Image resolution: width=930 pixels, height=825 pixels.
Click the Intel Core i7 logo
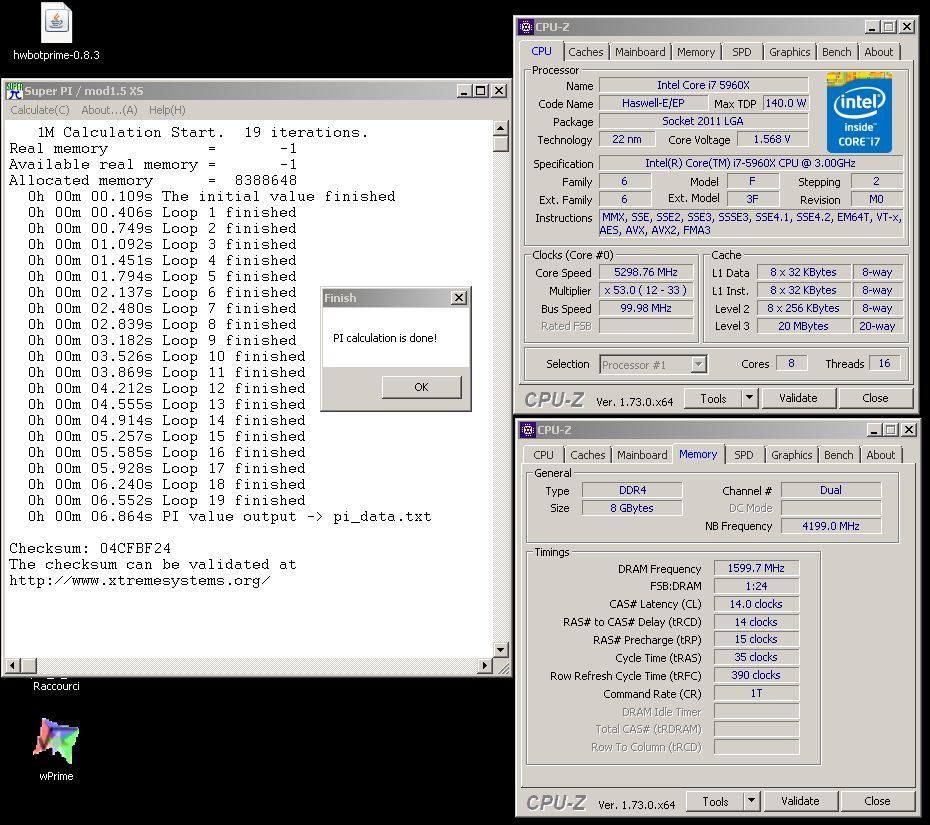[x=859, y=113]
